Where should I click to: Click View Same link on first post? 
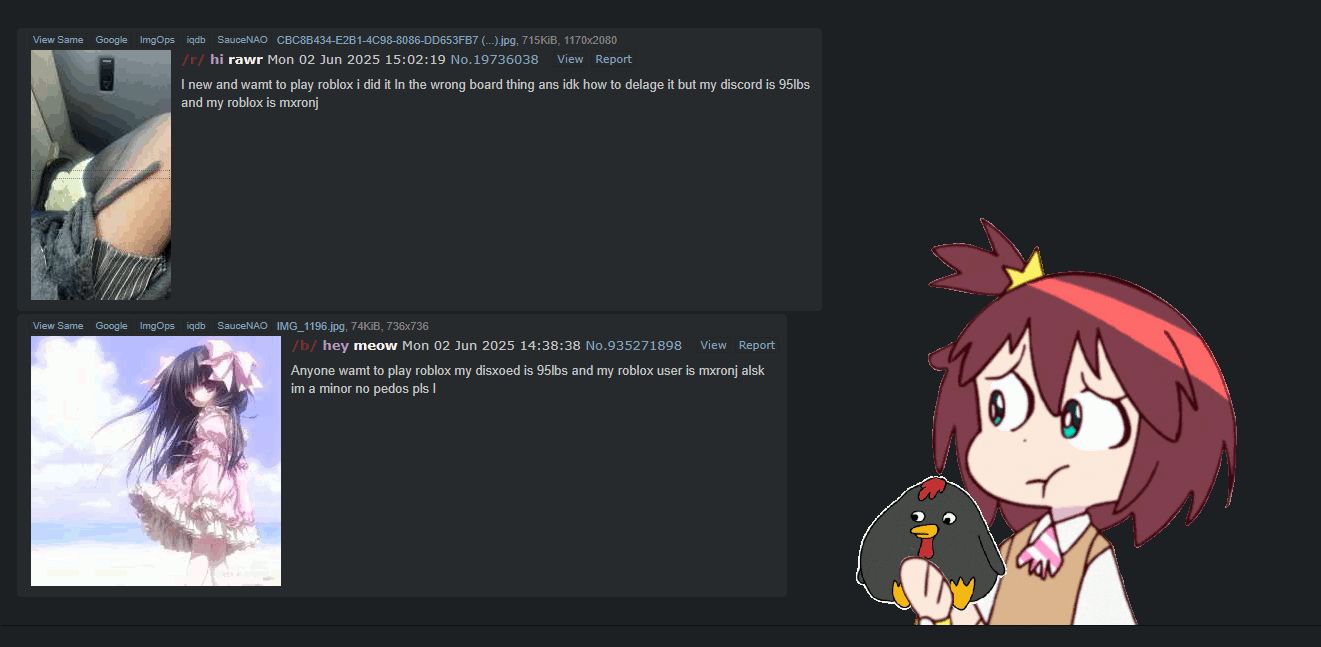coord(58,40)
